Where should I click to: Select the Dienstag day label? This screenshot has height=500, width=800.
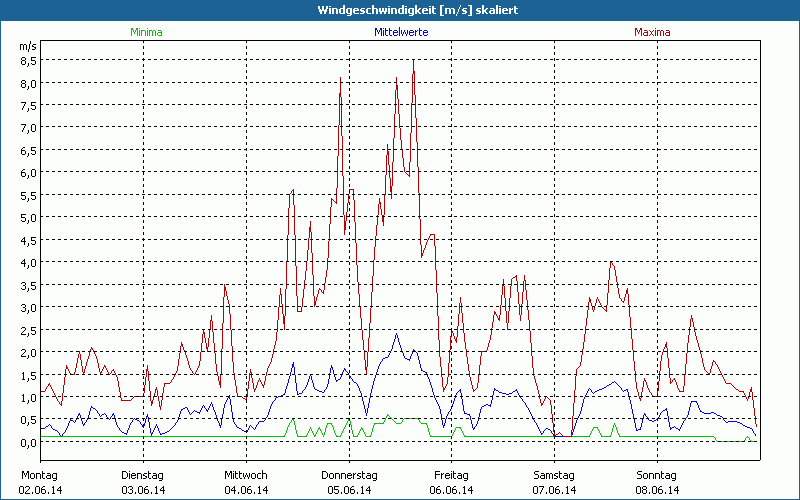[x=142, y=475]
